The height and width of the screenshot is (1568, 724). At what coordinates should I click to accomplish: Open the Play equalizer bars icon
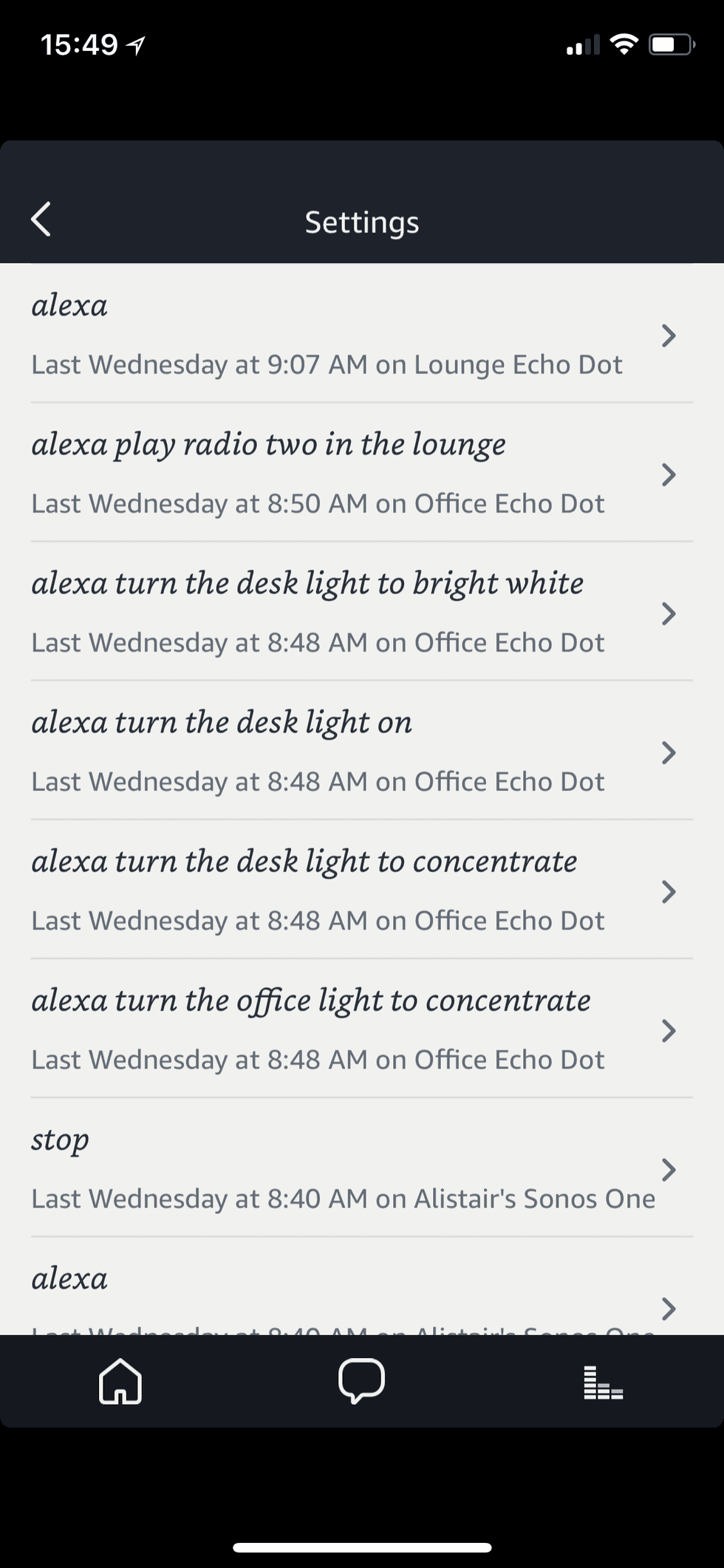[603, 1382]
